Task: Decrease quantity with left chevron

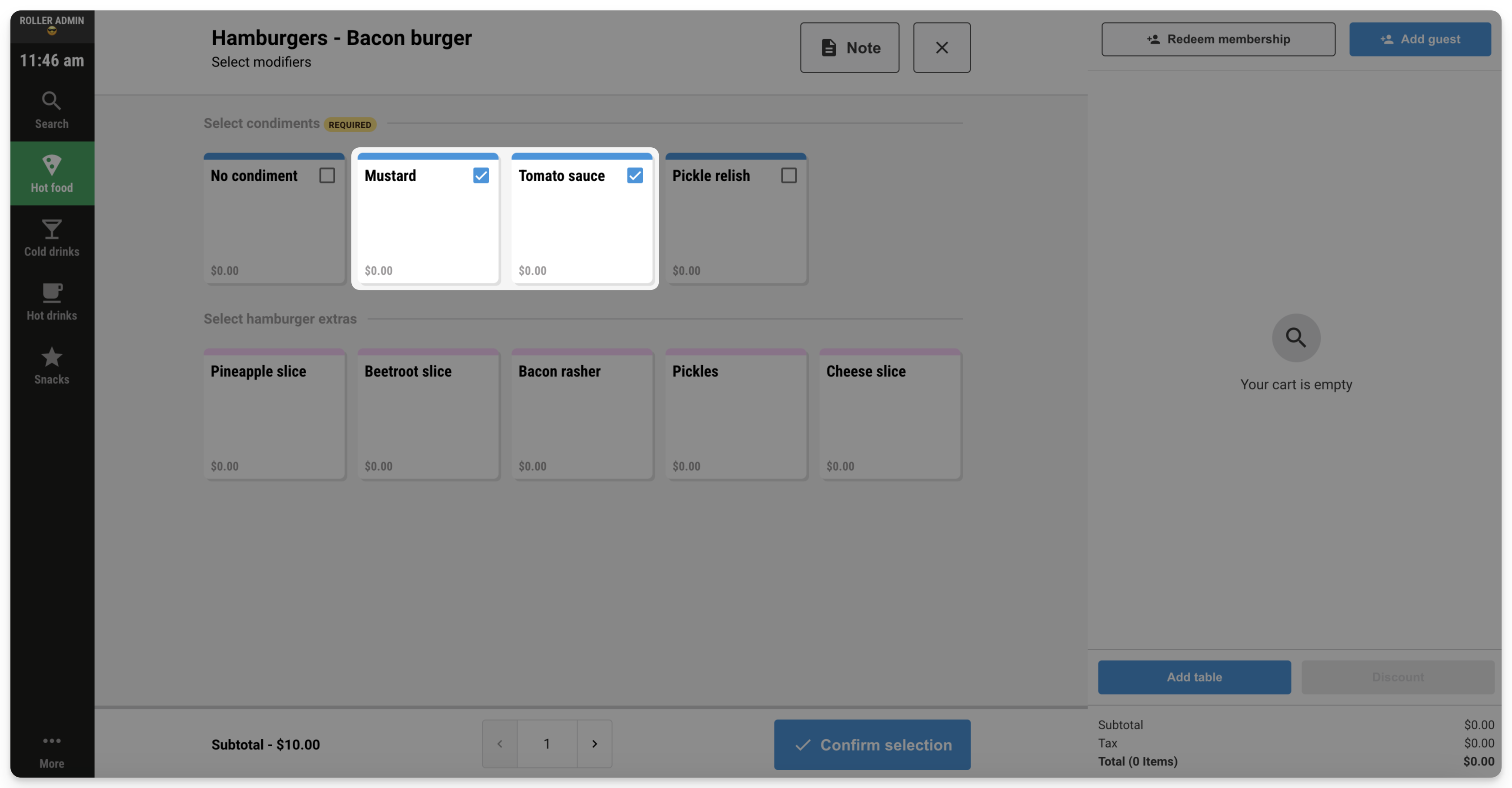Action: (500, 743)
